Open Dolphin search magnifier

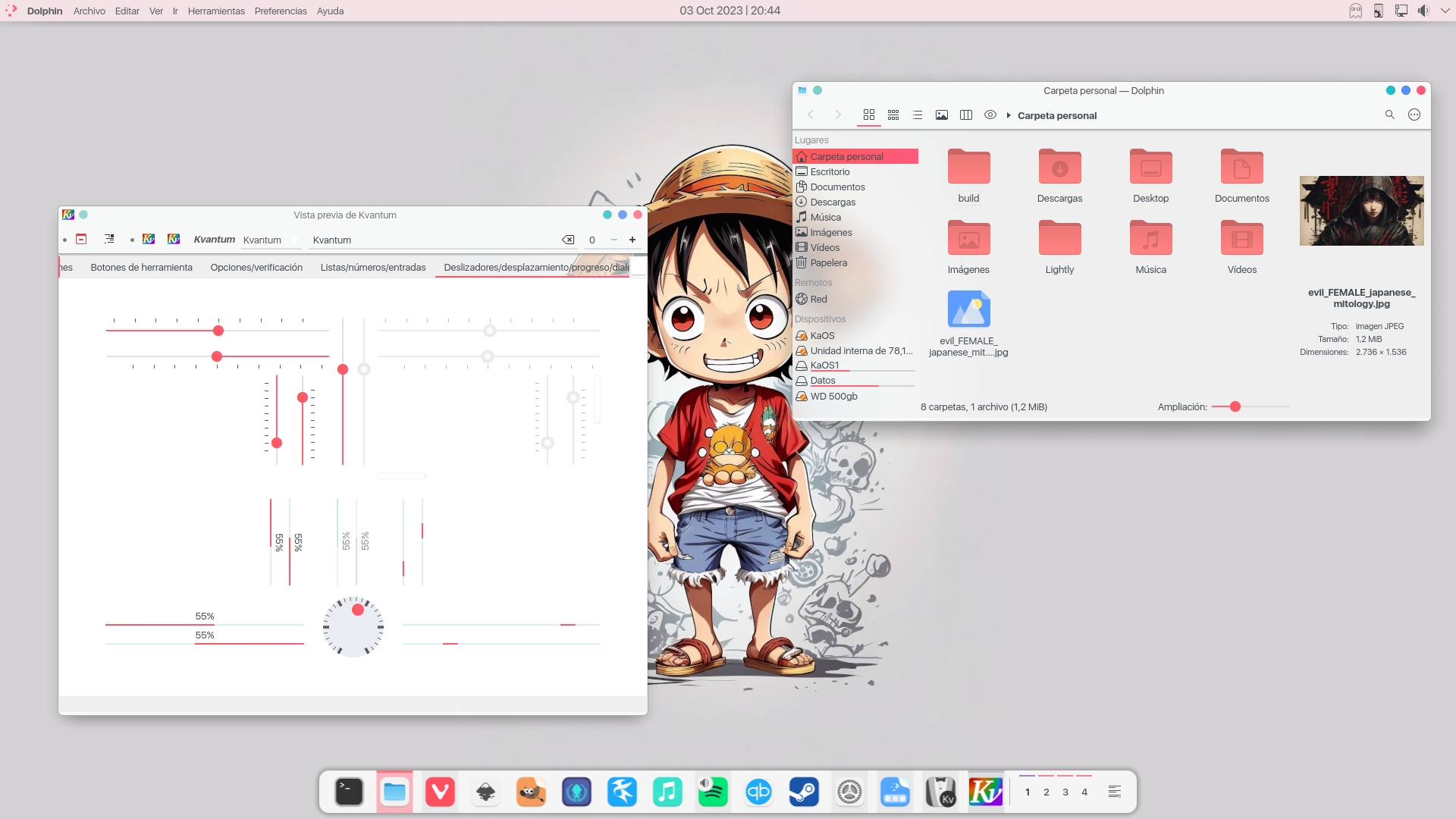click(x=1390, y=115)
